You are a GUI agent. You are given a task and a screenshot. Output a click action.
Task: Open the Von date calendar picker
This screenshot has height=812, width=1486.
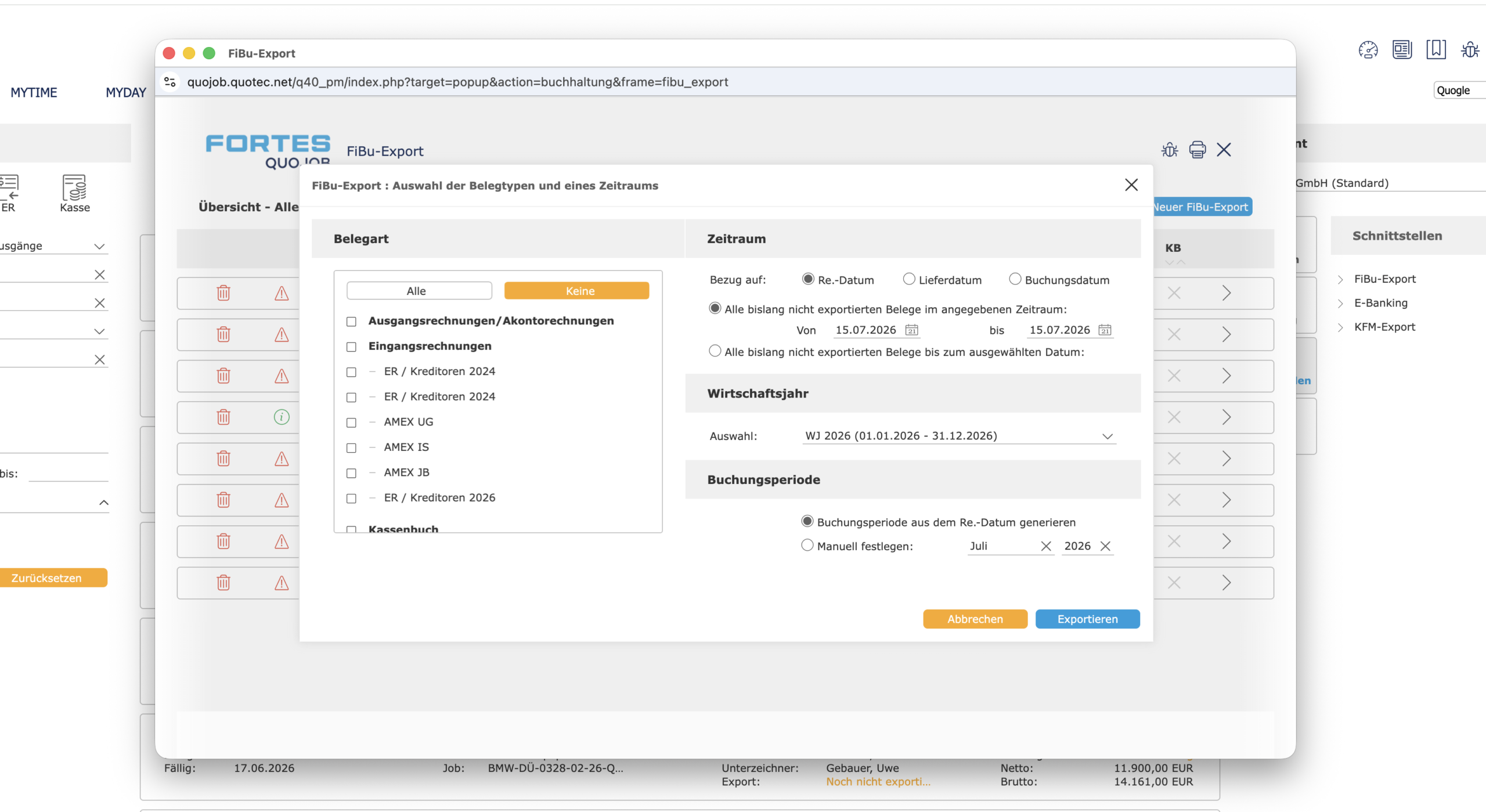click(911, 330)
